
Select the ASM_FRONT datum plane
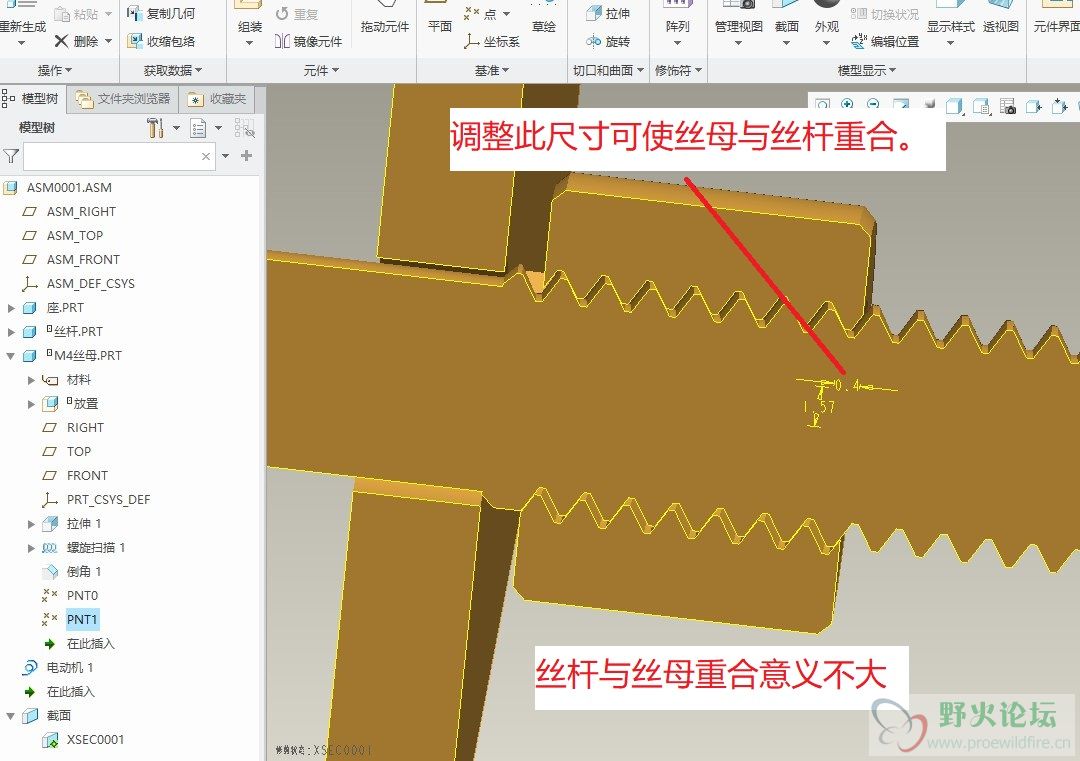pos(83,260)
